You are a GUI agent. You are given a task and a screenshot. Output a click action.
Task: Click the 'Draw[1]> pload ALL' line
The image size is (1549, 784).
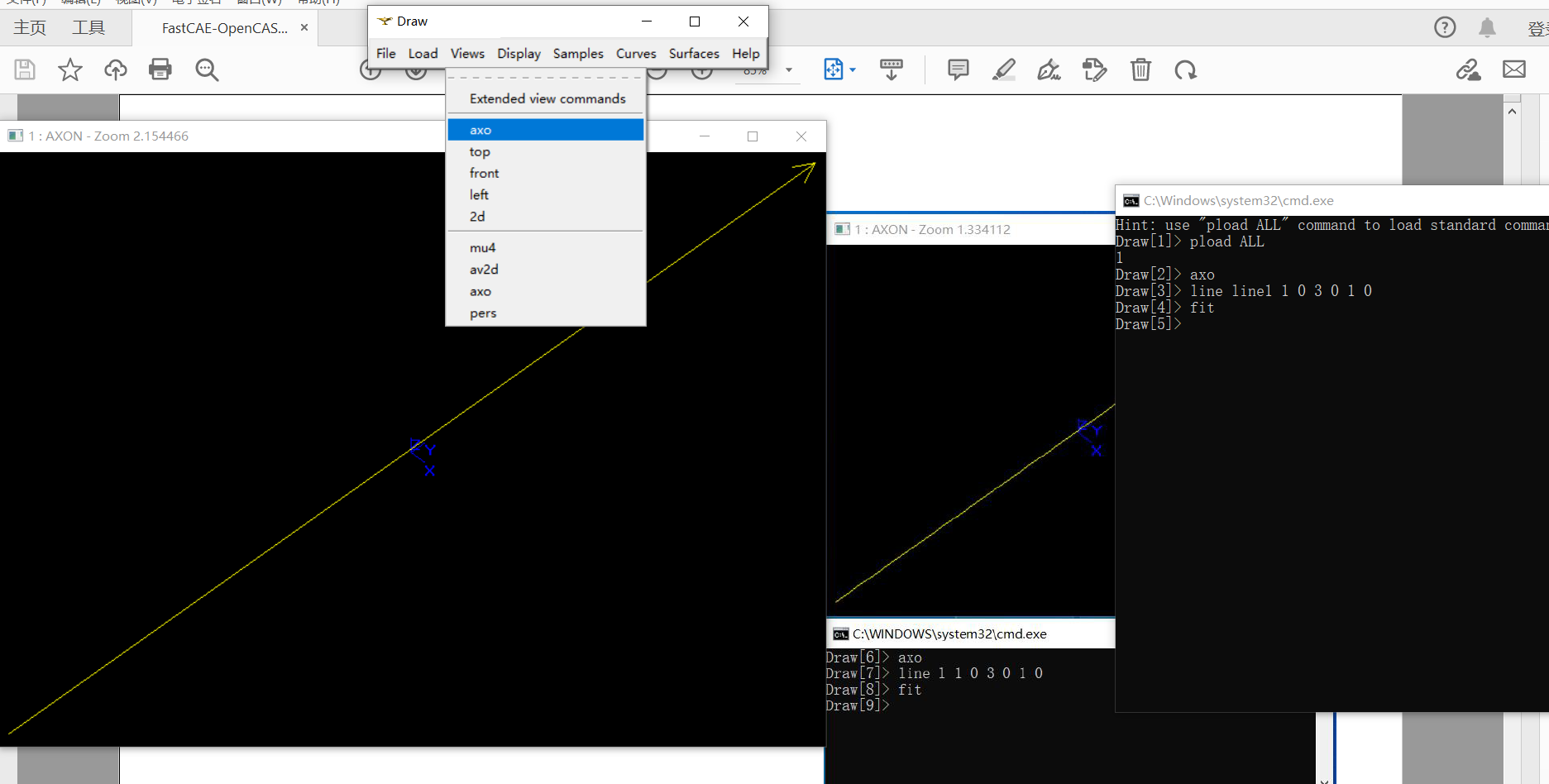(1190, 241)
